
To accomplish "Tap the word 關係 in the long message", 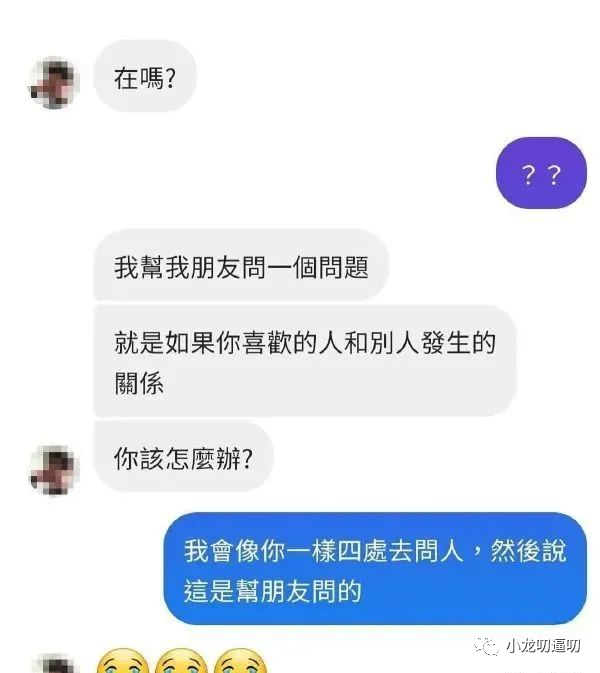I will point(139,382).
